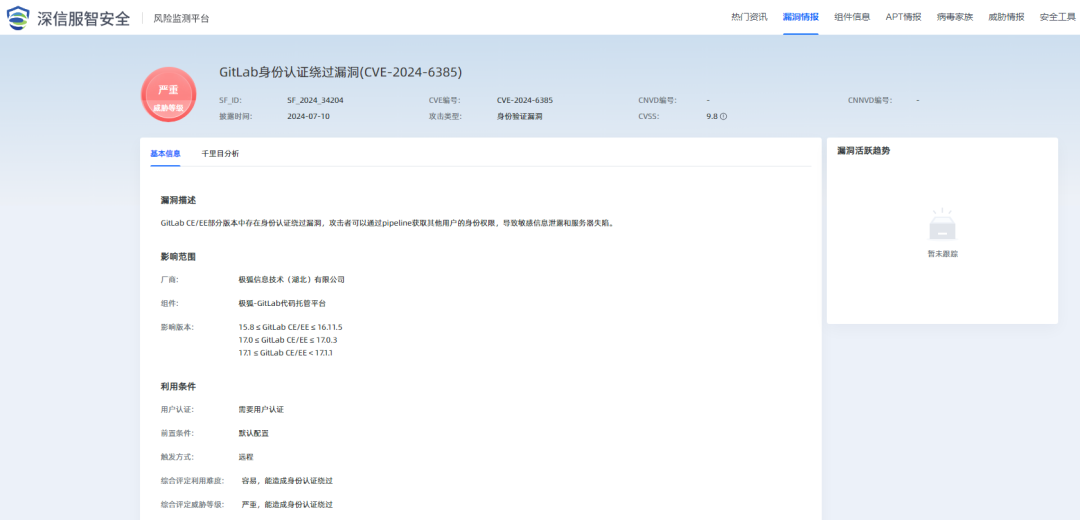
Task: Click the CNNVD编号 label
Action: [x=870, y=100]
